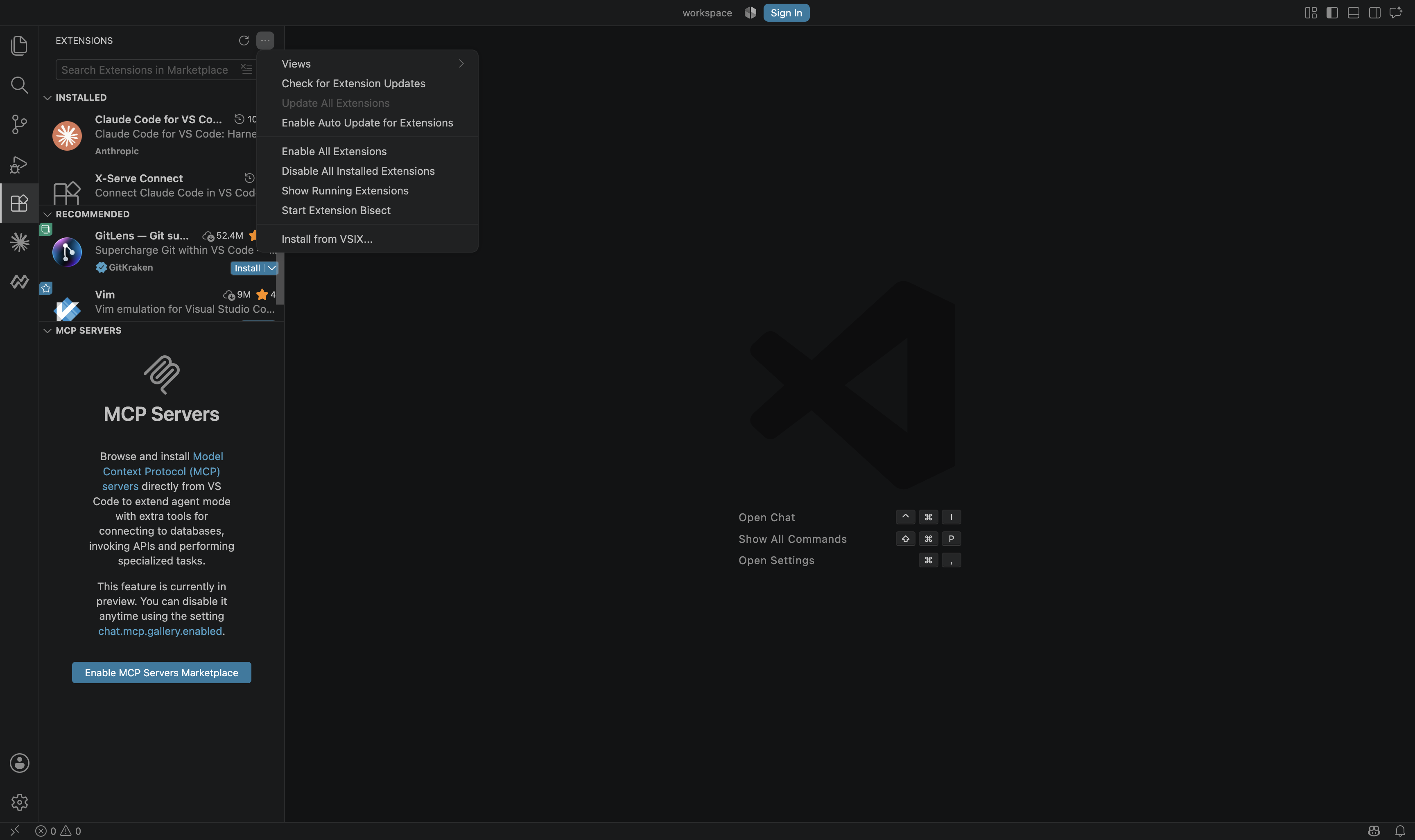This screenshot has height=840, width=1415.
Task: Click the Anthropic publisher label
Action: [x=117, y=151]
